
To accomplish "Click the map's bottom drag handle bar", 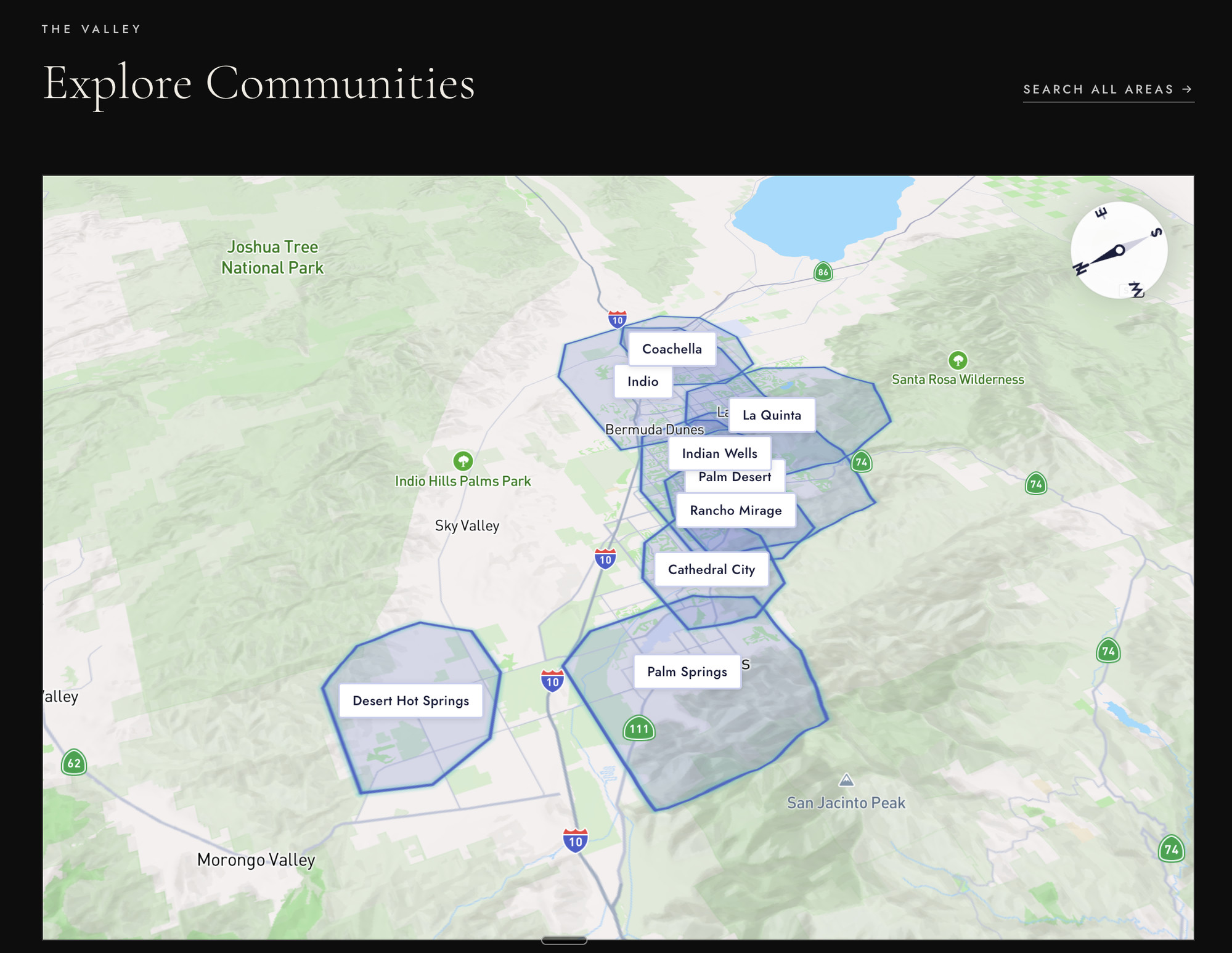I will pos(564,940).
